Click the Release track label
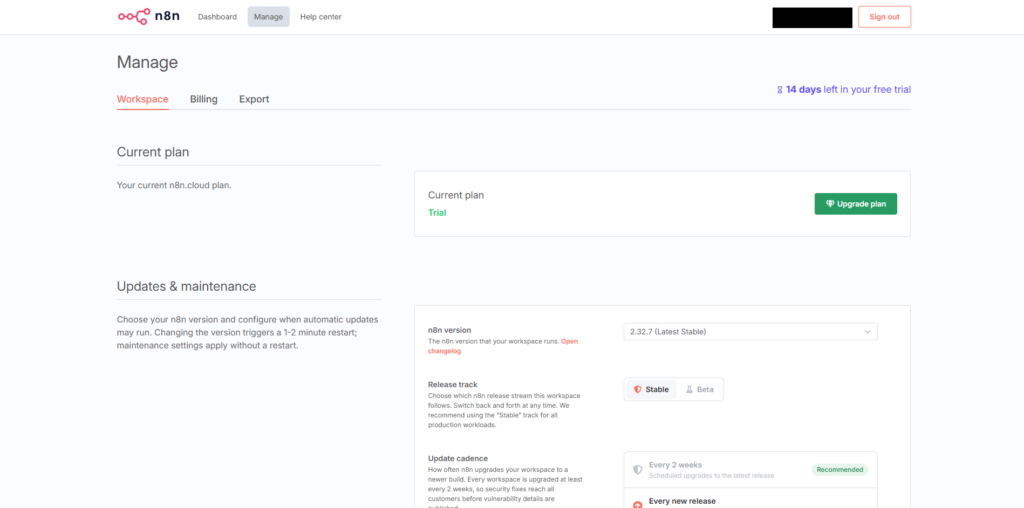1024x508 pixels. [x=453, y=385]
